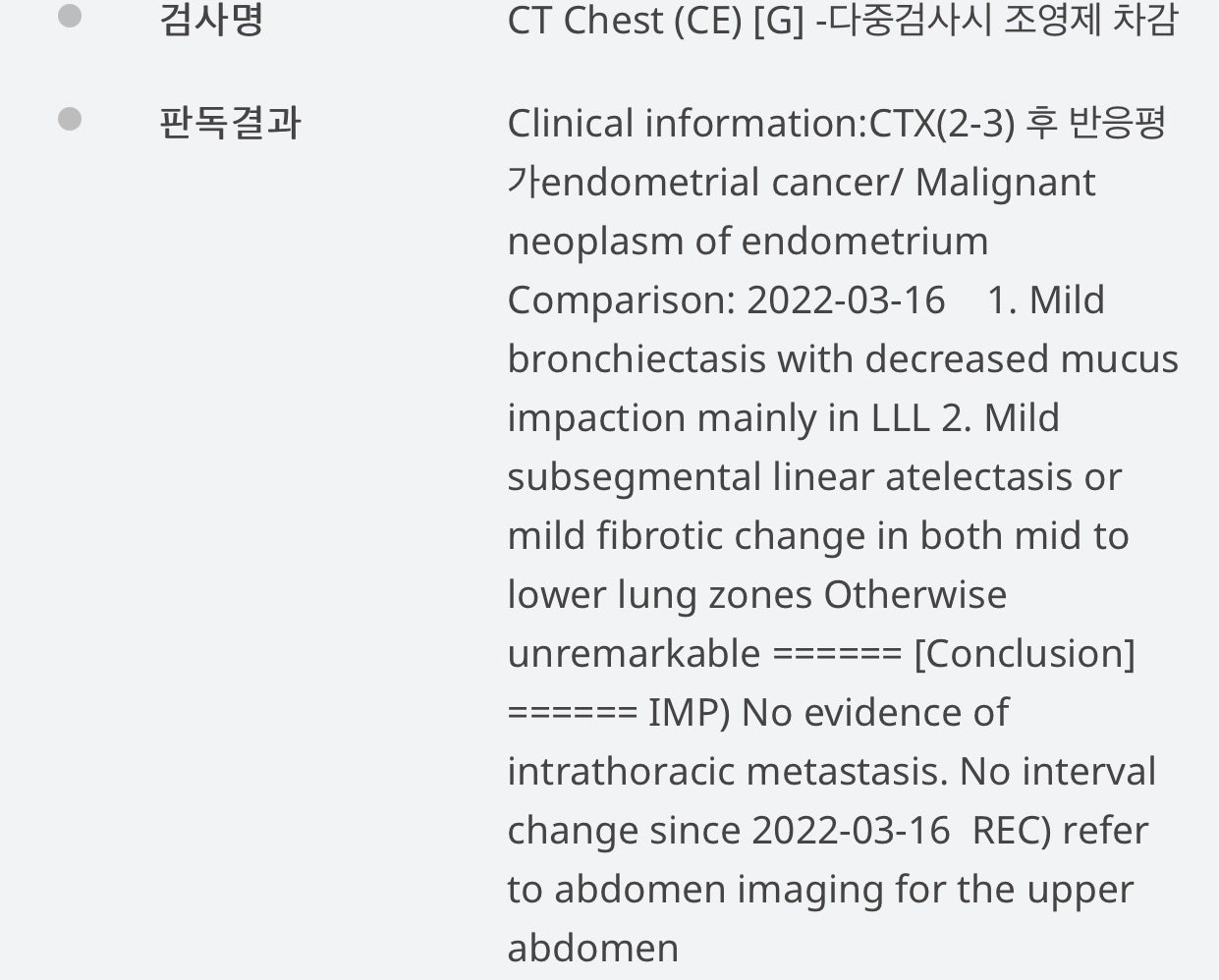1219x980 pixels.
Task: Click the impaction mainly in LLL text
Action: click(x=718, y=418)
